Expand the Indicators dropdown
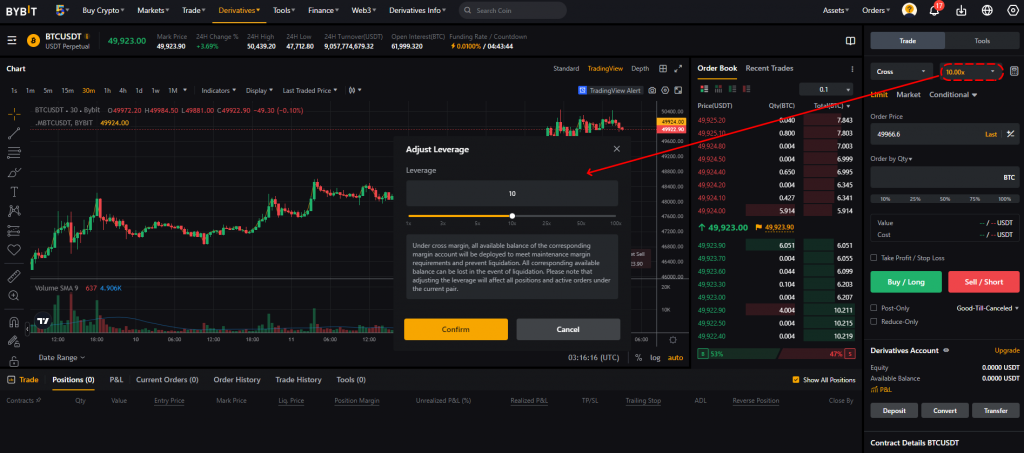 point(217,90)
